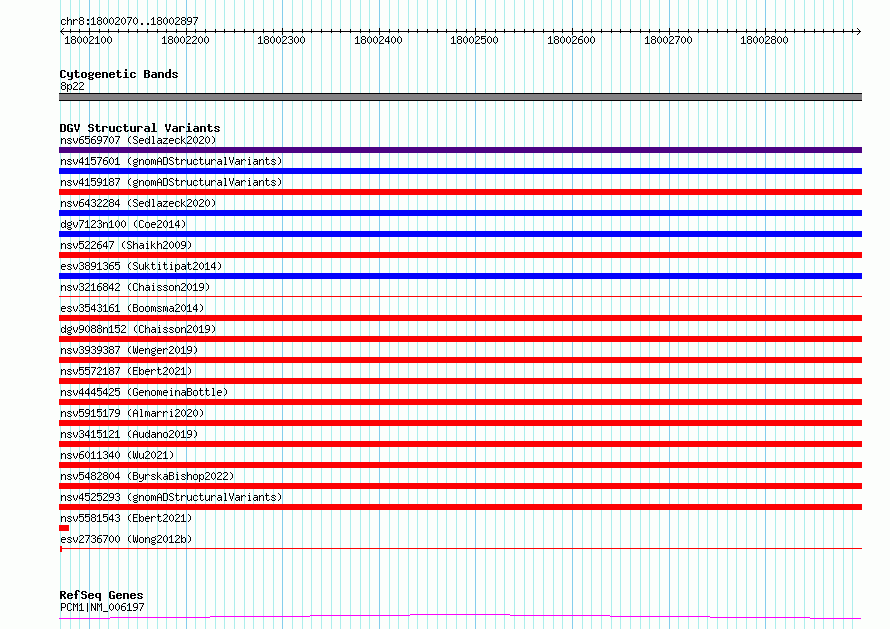Open esv2736700 (Wong2012b) label
Image resolution: width=890 pixels, height=629 pixels.
pyautogui.click(x=126, y=539)
